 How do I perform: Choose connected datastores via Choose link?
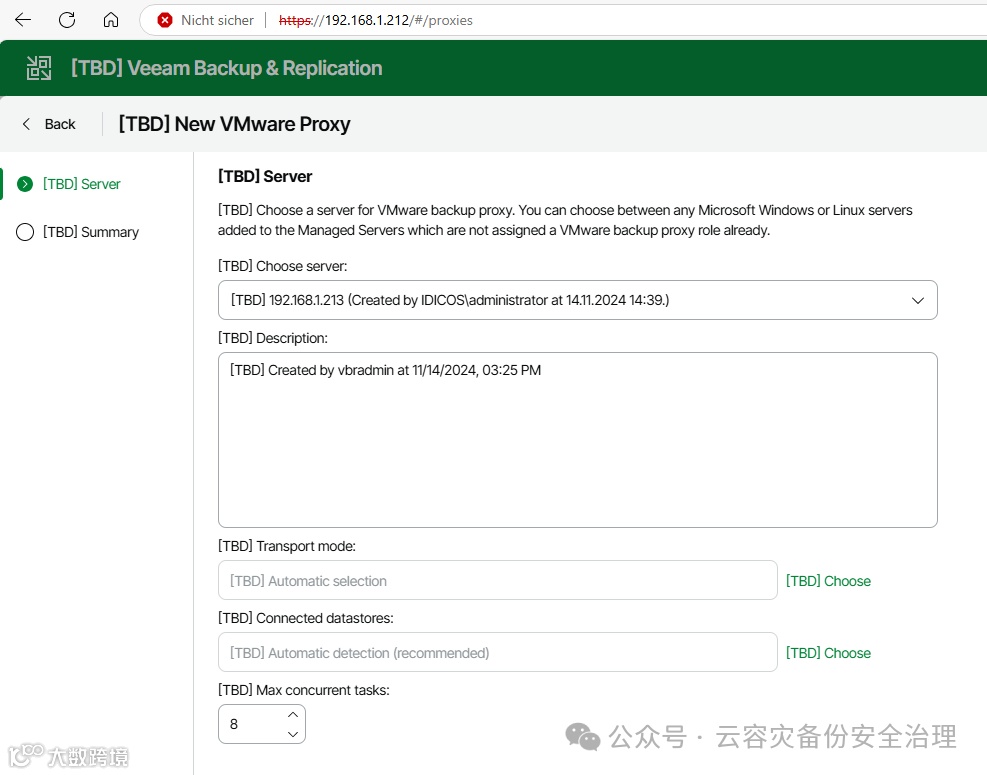(828, 653)
